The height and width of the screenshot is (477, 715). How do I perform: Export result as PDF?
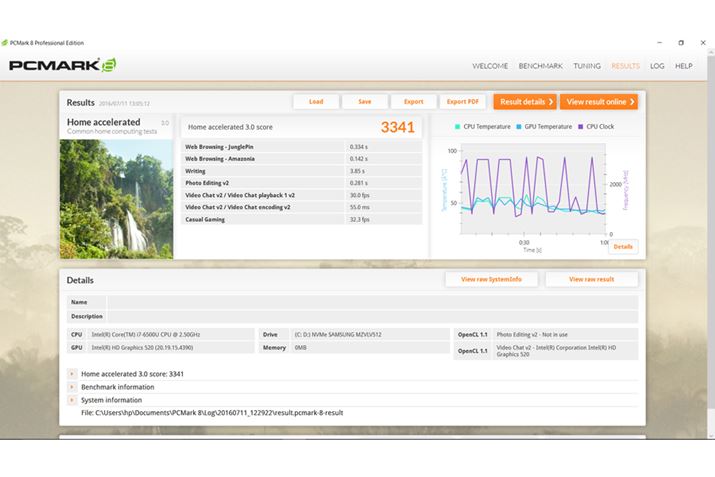coord(463,102)
